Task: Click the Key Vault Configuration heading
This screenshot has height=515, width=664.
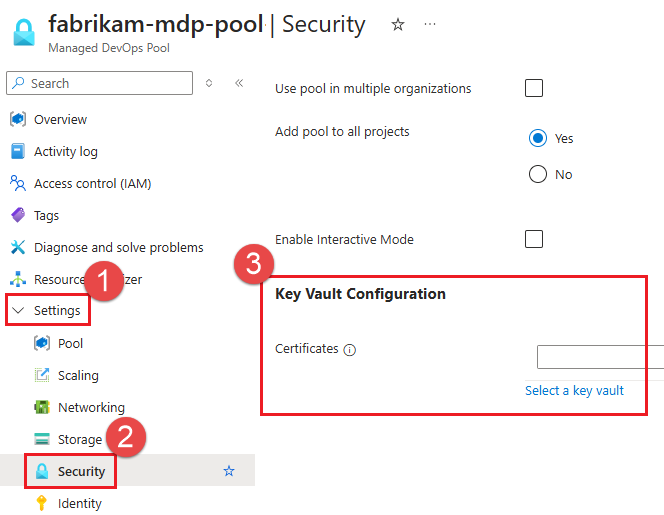Action: 360,293
